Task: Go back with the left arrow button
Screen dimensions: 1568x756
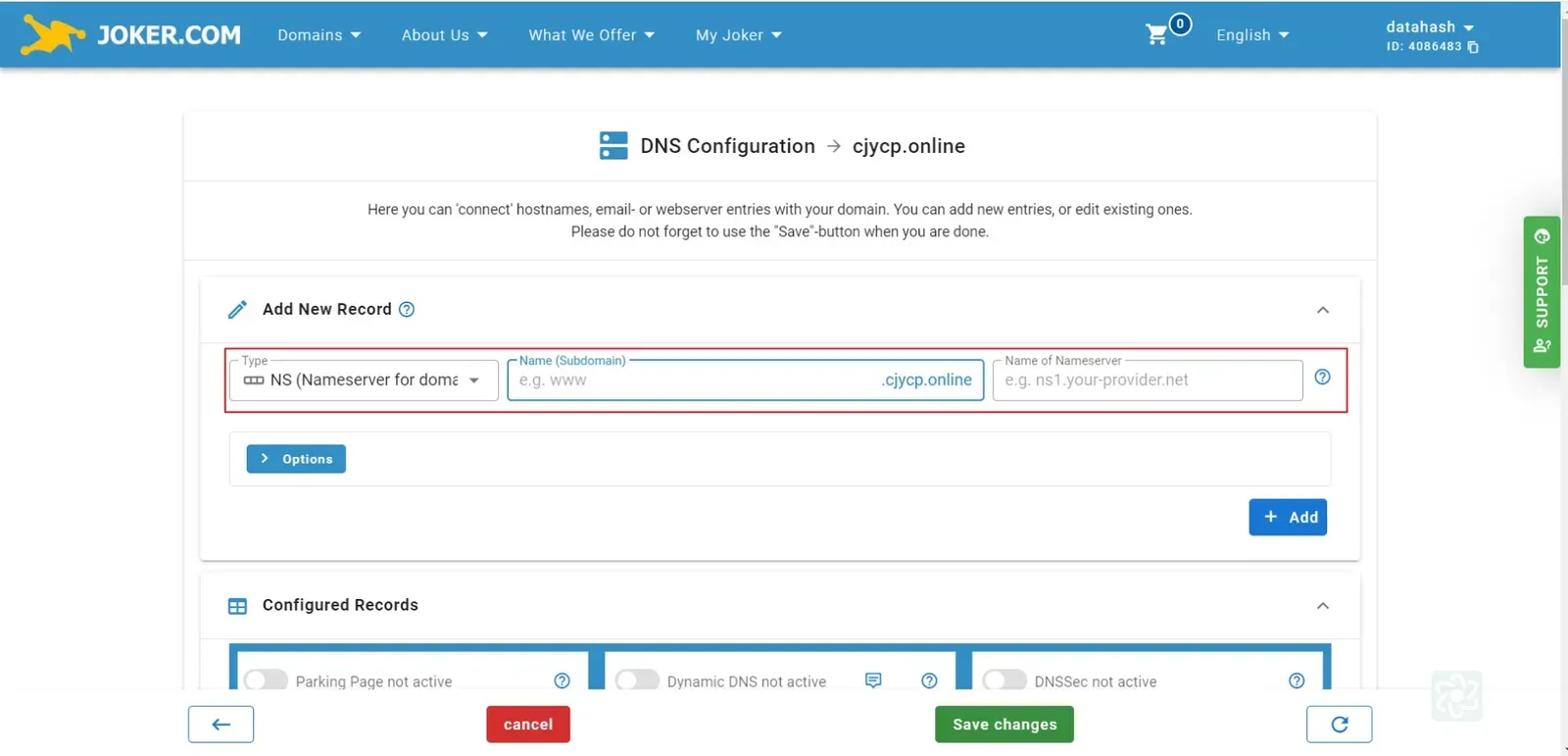Action: 221,725
